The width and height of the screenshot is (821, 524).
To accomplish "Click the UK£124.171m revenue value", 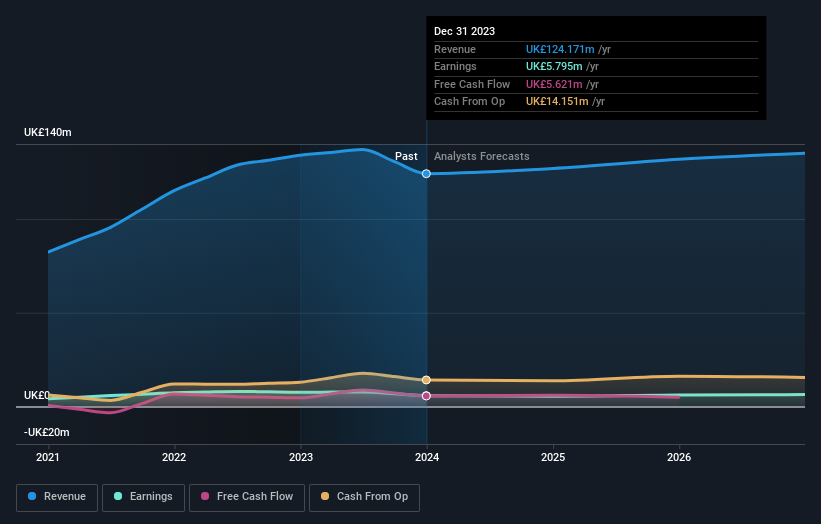I will (x=560, y=49).
